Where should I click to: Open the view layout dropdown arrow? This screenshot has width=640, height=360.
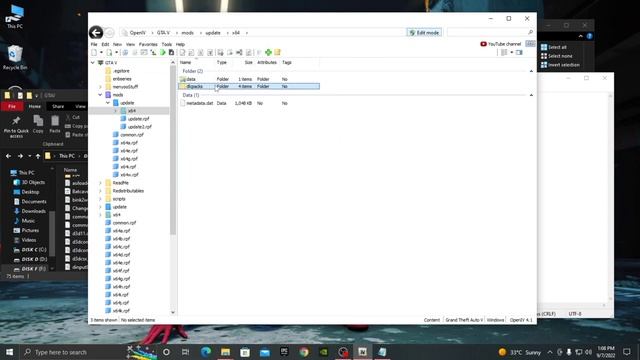pyautogui.click(x=511, y=53)
